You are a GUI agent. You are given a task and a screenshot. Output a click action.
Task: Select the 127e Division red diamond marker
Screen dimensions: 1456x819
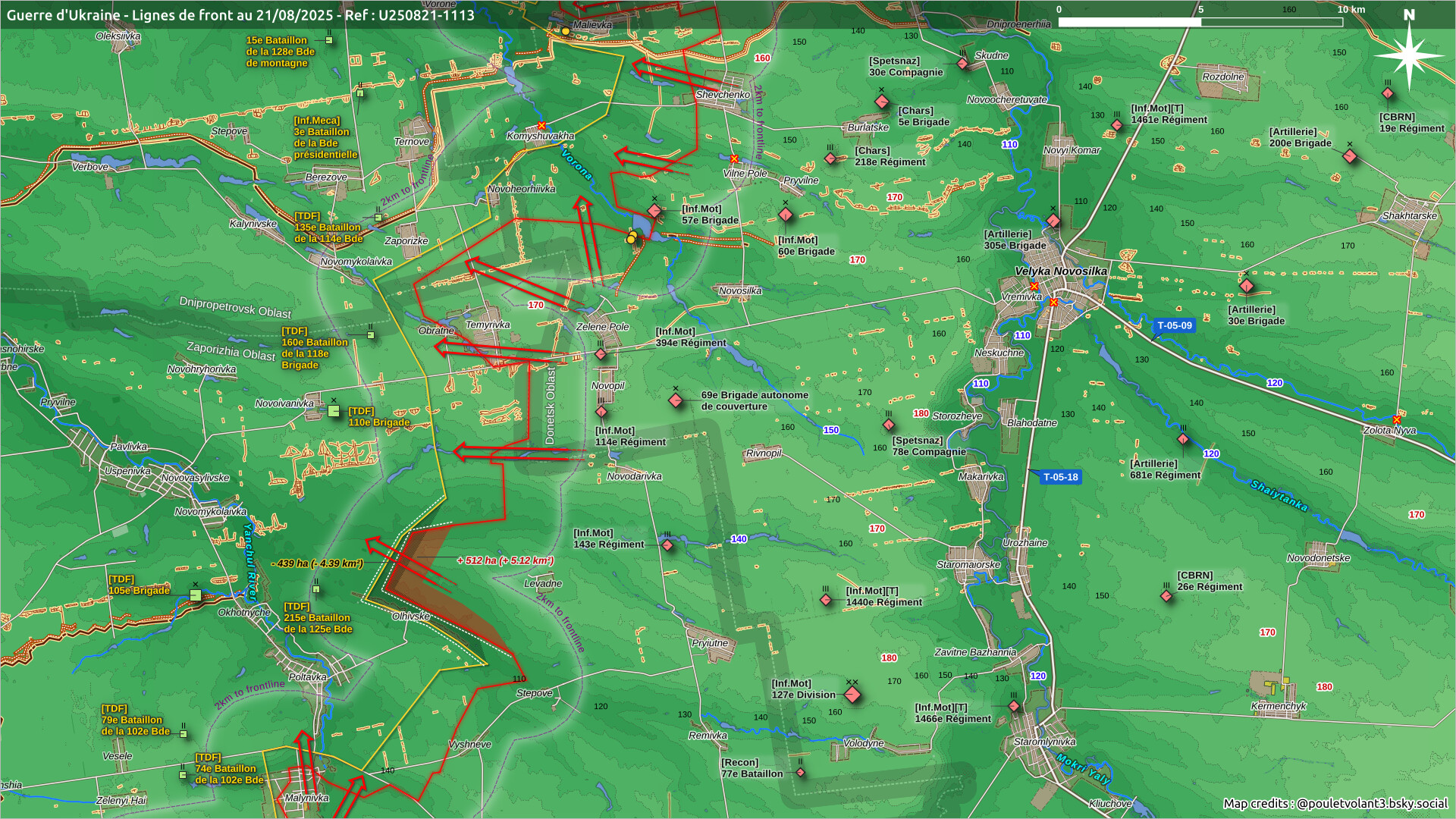click(852, 695)
